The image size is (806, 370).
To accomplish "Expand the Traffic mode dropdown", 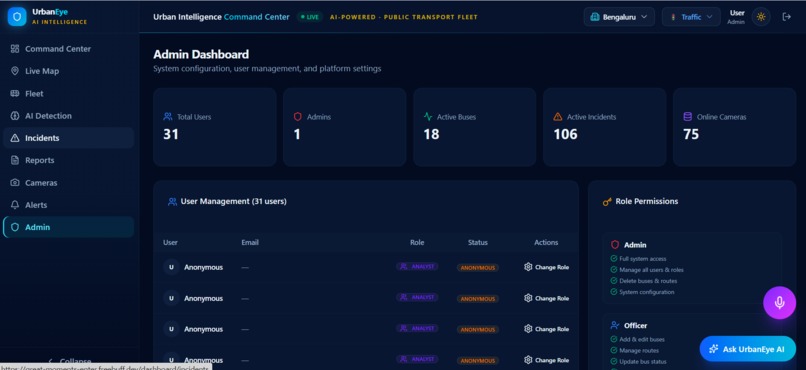I will 691,17.
